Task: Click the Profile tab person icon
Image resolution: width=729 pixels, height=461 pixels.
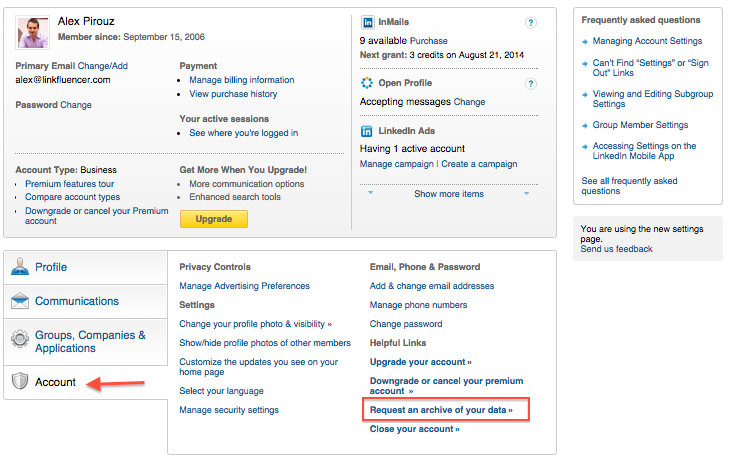Action: [x=20, y=267]
